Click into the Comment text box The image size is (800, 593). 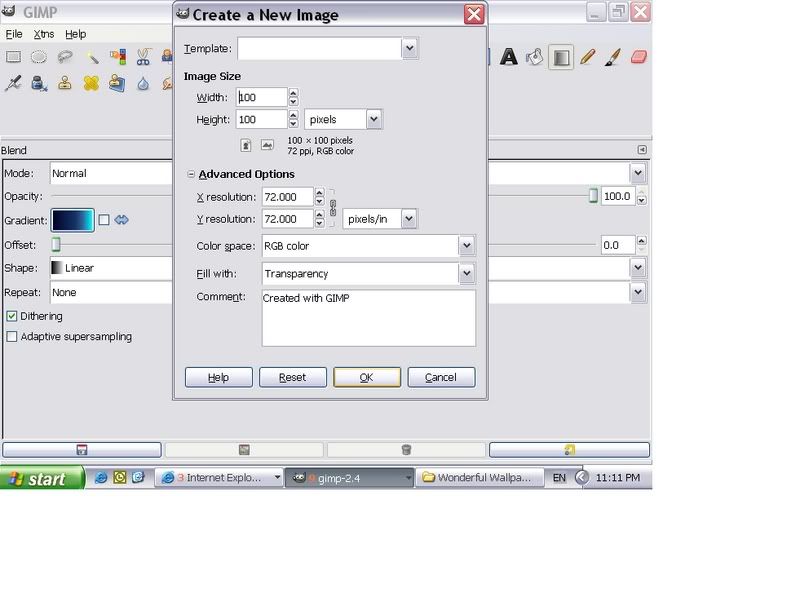click(x=368, y=318)
